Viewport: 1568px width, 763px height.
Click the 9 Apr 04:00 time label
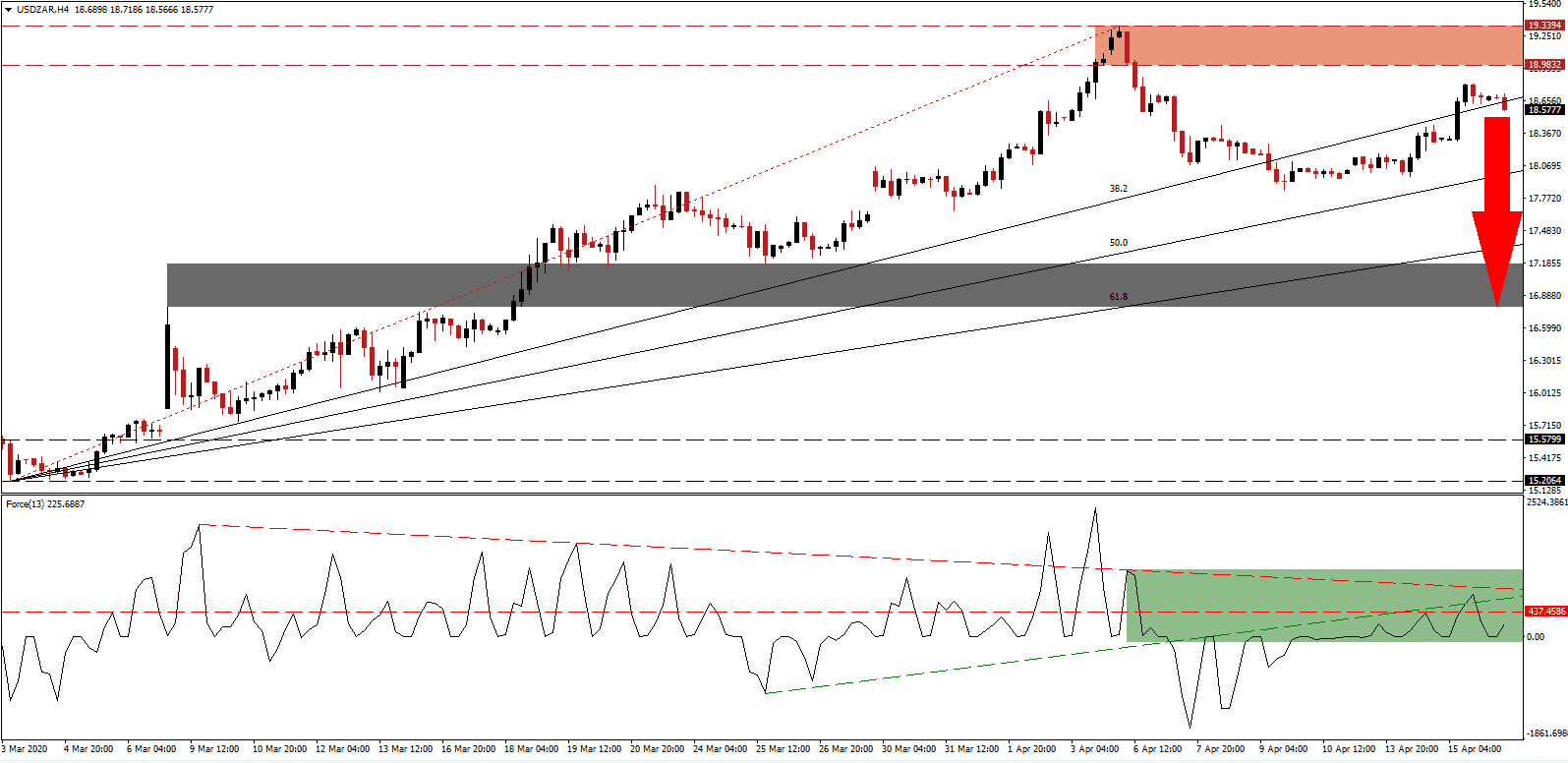click(x=1283, y=749)
